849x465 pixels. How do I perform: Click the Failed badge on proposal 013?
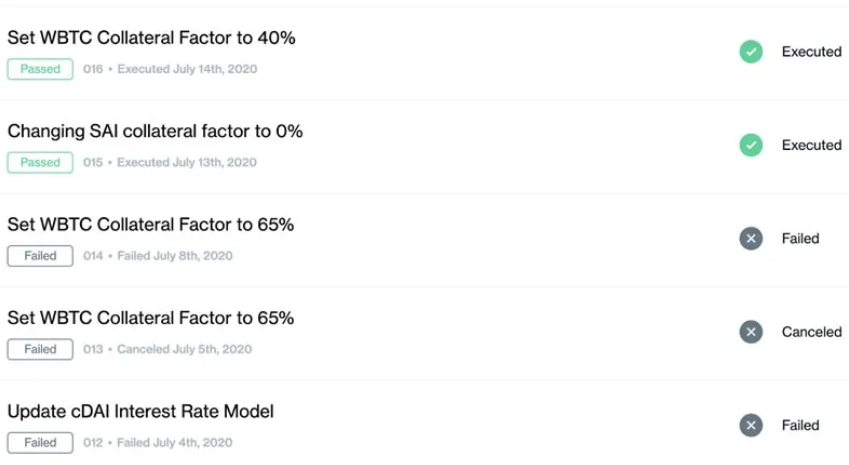click(40, 349)
